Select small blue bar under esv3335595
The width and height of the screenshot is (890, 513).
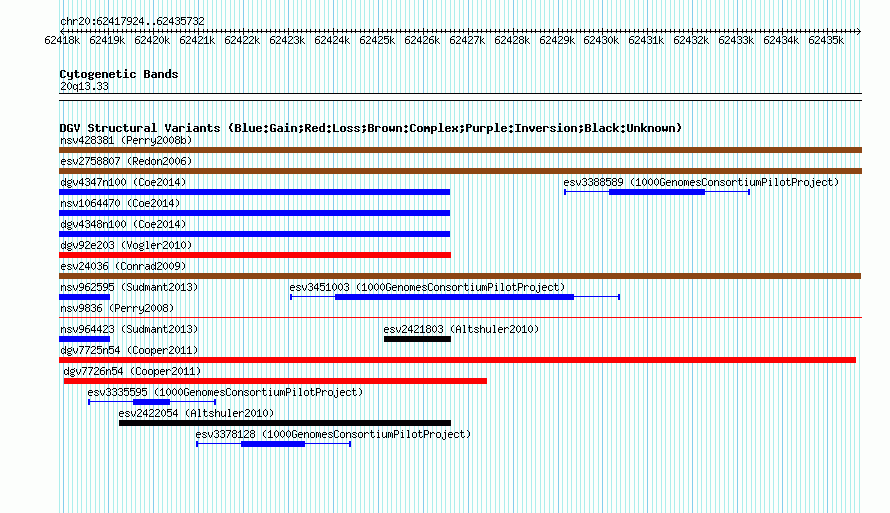(152, 402)
